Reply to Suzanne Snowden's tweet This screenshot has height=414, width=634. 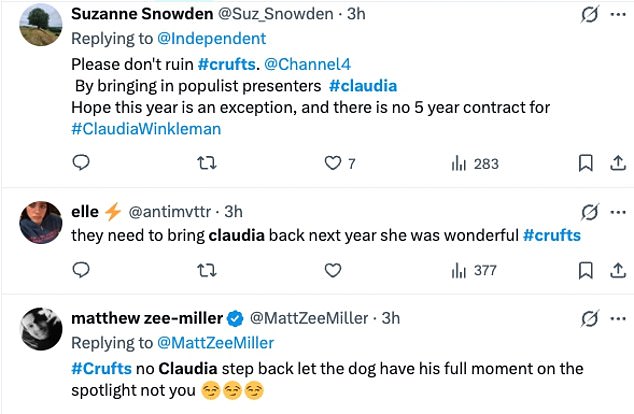[x=82, y=163]
